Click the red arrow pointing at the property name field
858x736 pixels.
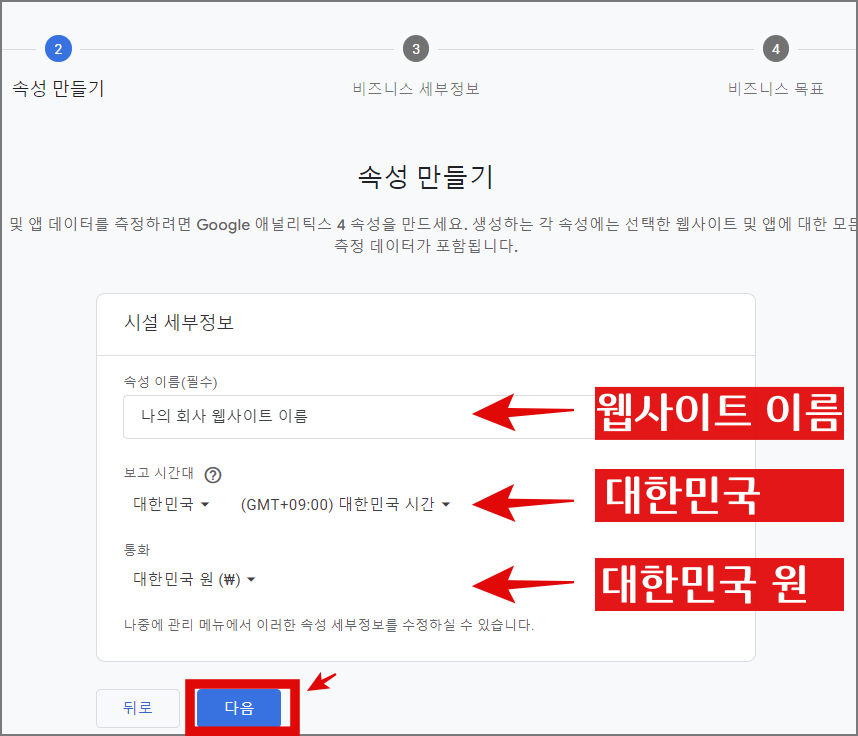(x=525, y=413)
